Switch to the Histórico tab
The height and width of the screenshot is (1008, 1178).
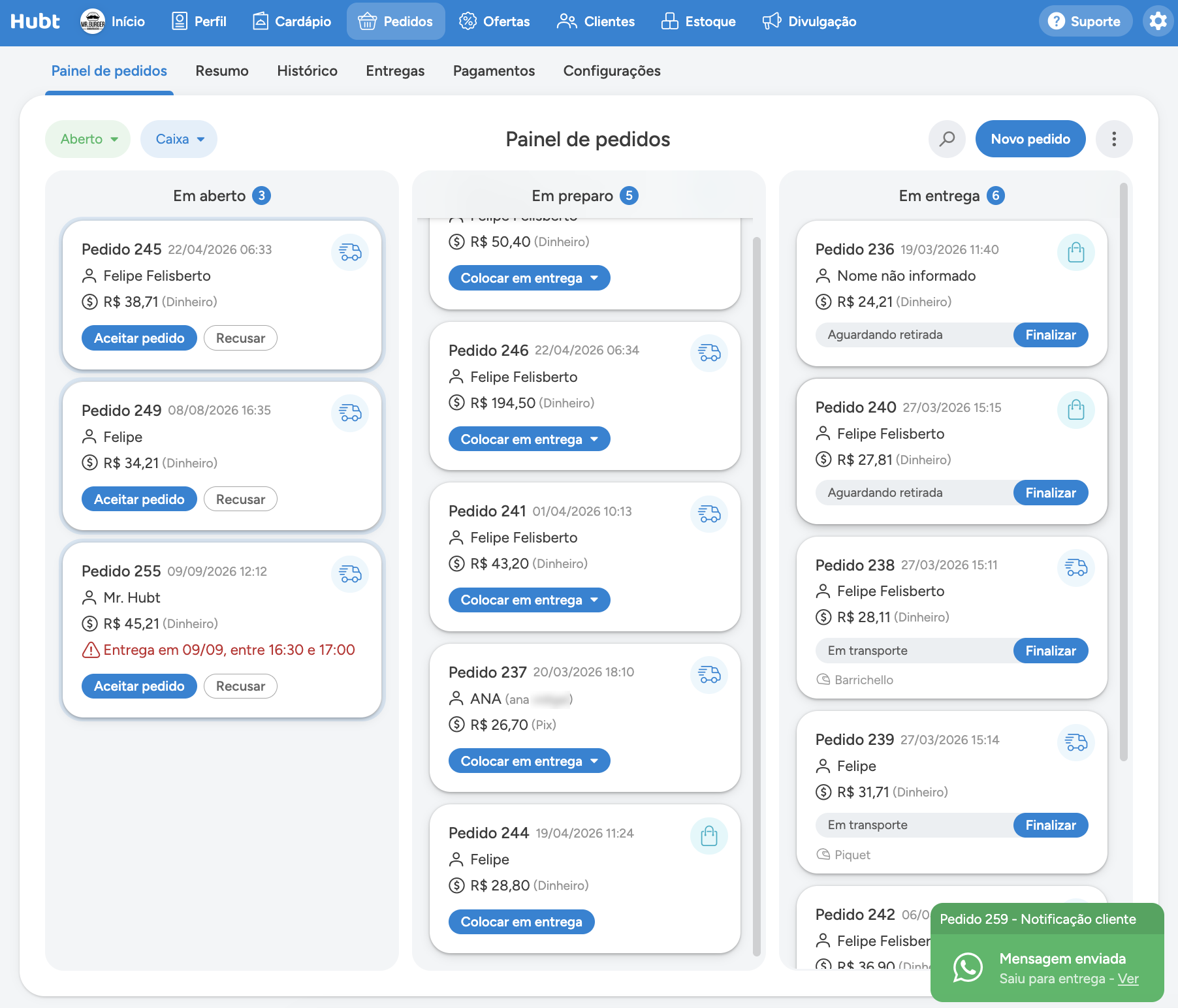click(x=307, y=71)
